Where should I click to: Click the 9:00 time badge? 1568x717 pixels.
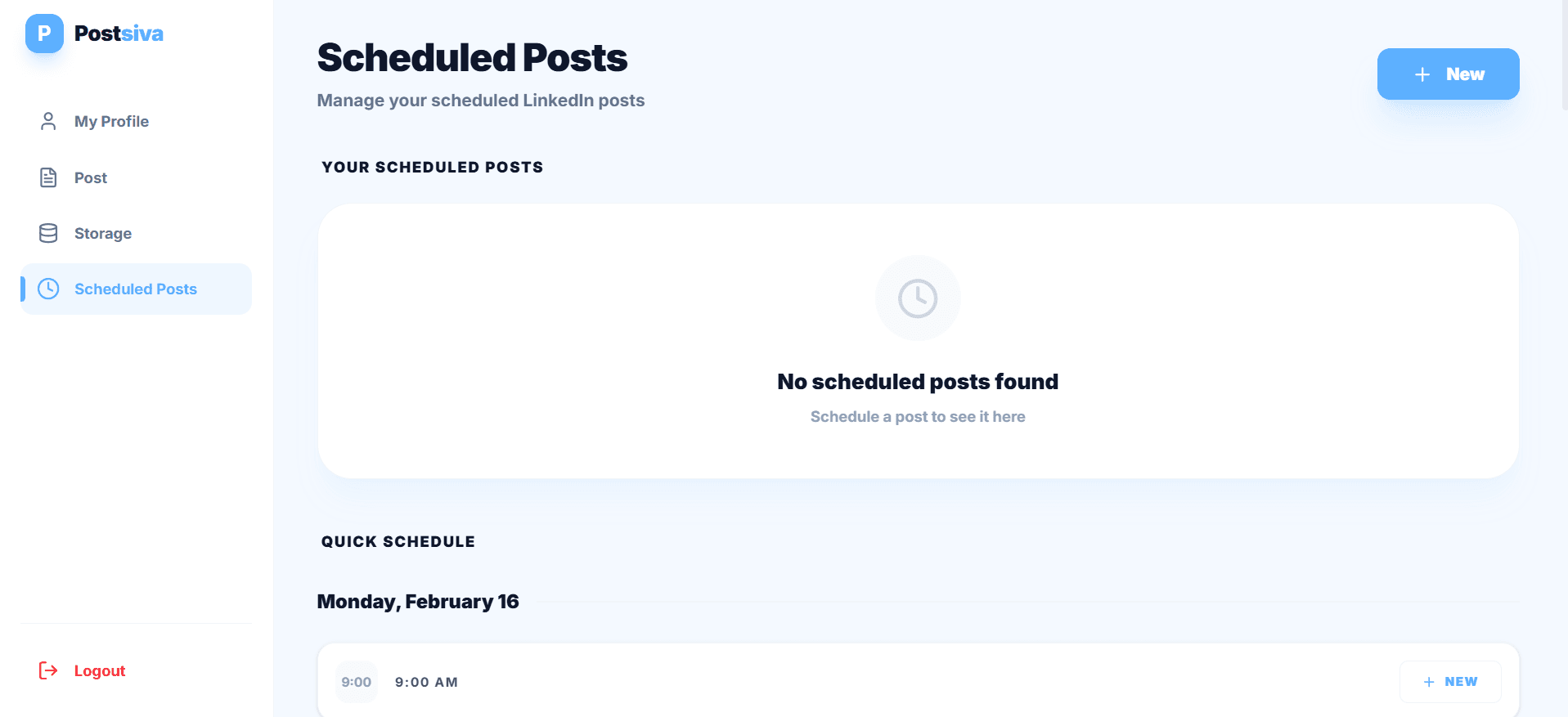357,682
